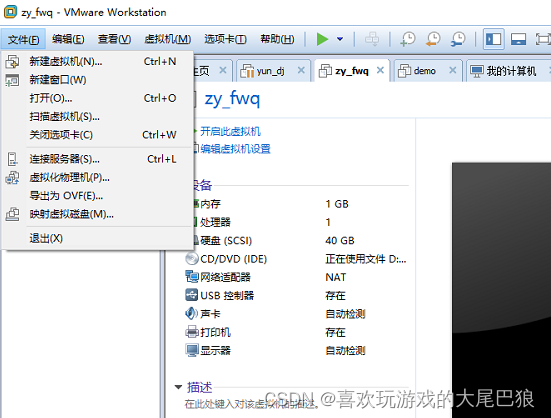Image resolution: width=551 pixels, height=418 pixels.
Task: Open the power options dropdown arrow
Action: point(340,39)
